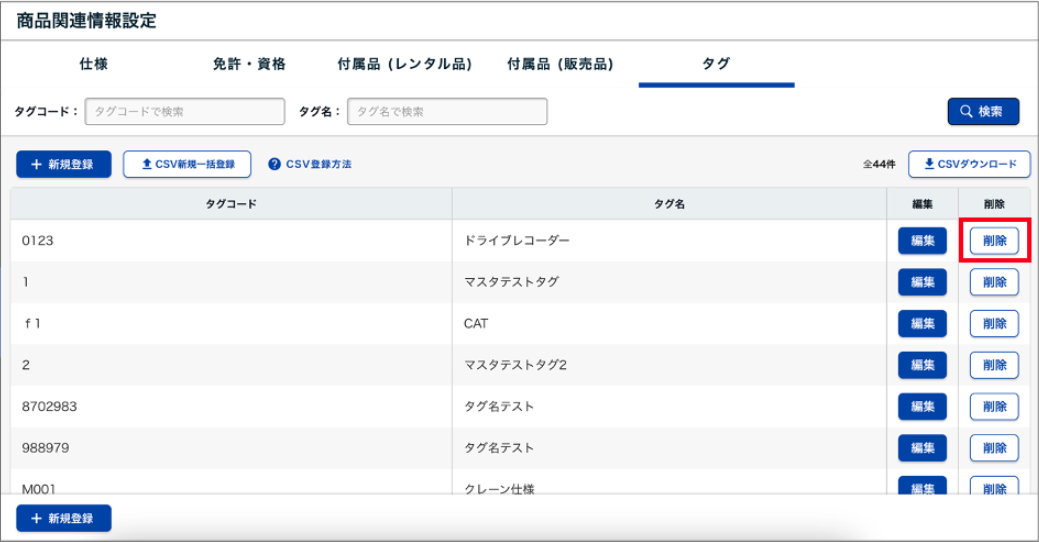Edit the ドライブレコーダー tag
Screen dimensions: 1039x542
922,241
